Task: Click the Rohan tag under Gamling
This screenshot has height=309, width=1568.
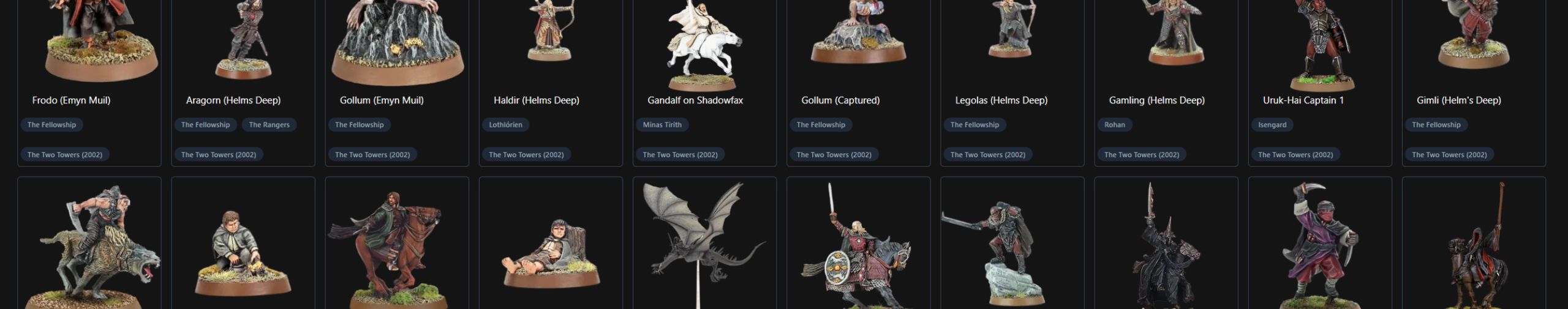Action: pyautogui.click(x=1115, y=125)
